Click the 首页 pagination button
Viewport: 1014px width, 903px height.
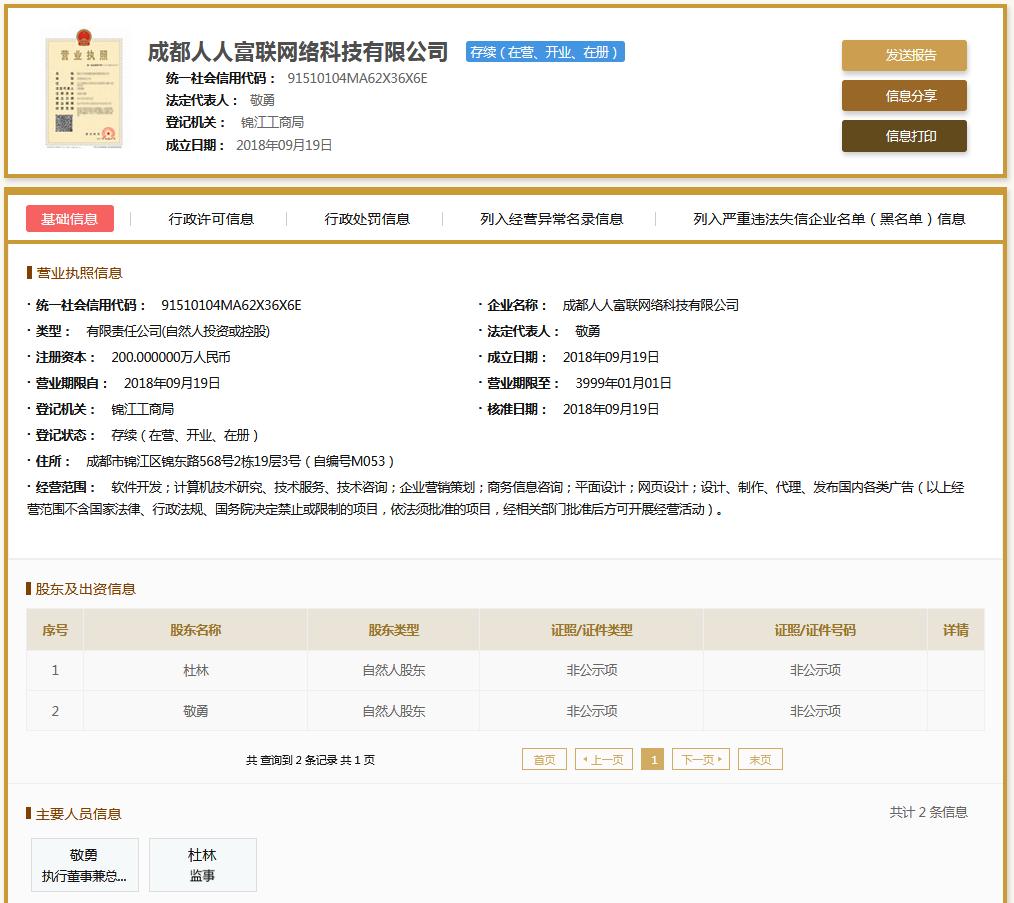(x=544, y=760)
